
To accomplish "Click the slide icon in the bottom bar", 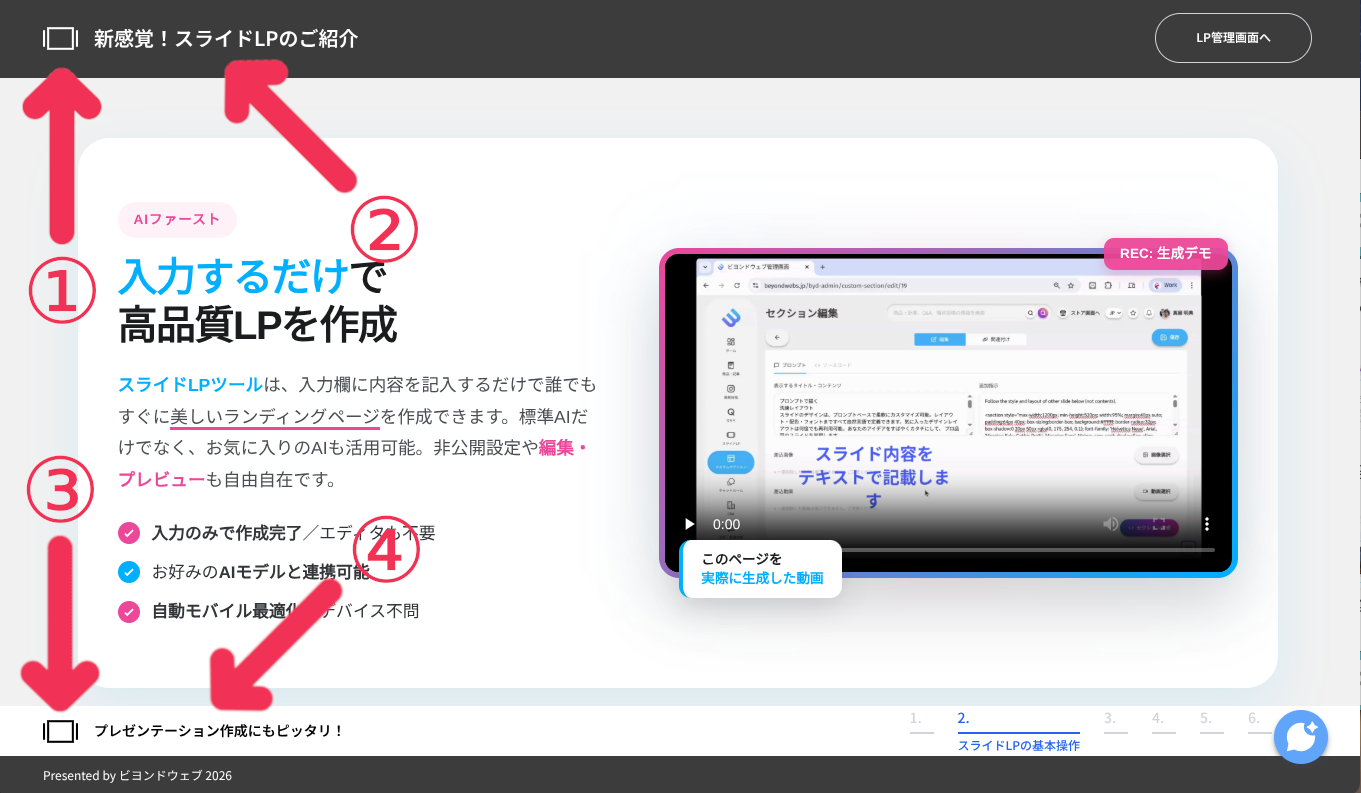I will coord(60,731).
